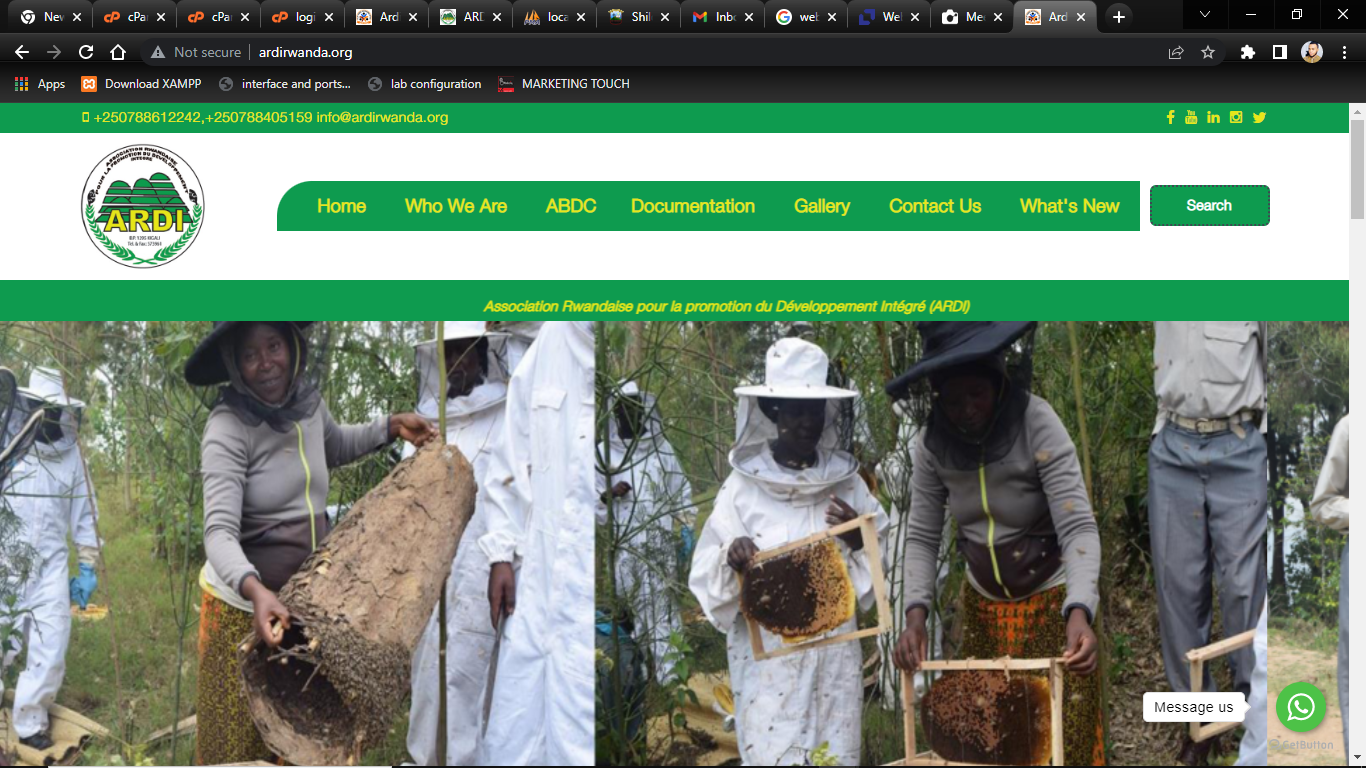Image resolution: width=1366 pixels, height=768 pixels.
Task: Expand the tab search dropdown arrow
Action: click(1205, 15)
